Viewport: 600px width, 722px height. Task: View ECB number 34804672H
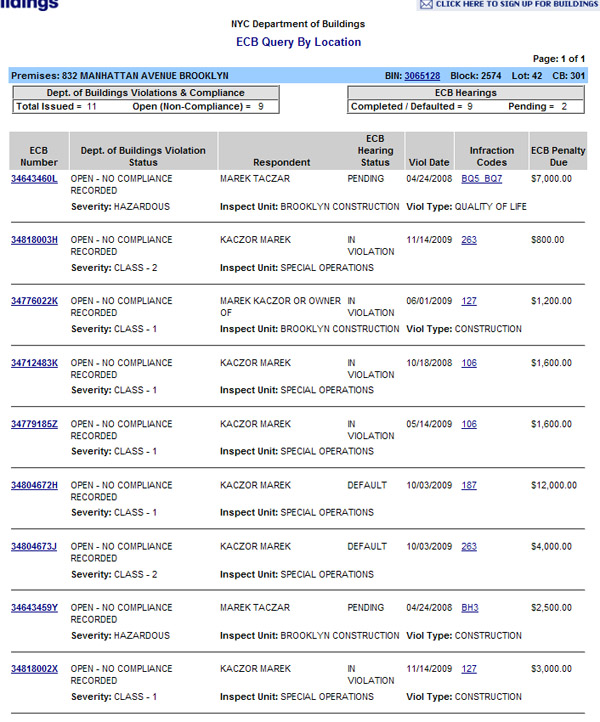click(x=35, y=485)
